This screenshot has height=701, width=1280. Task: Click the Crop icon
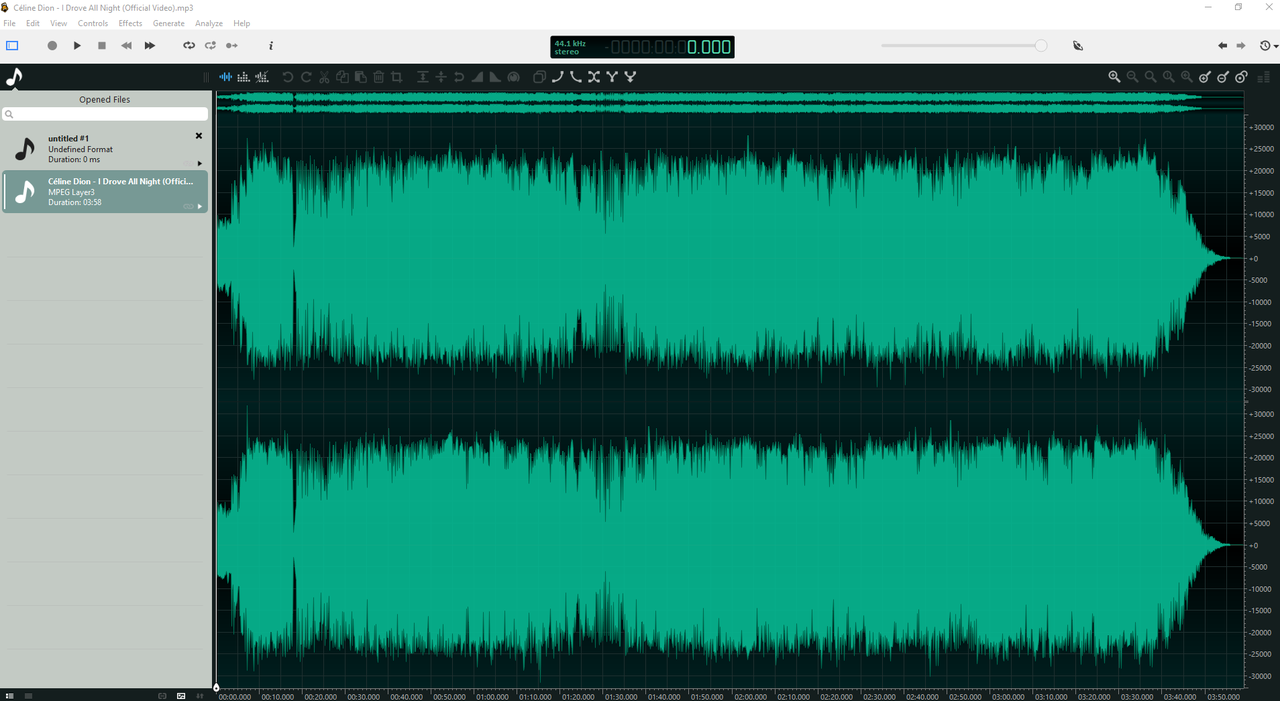pos(396,77)
